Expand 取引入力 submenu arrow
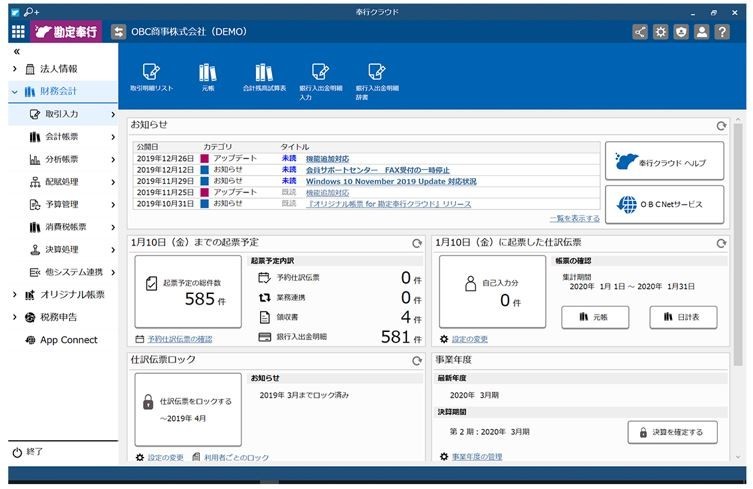 (113, 114)
